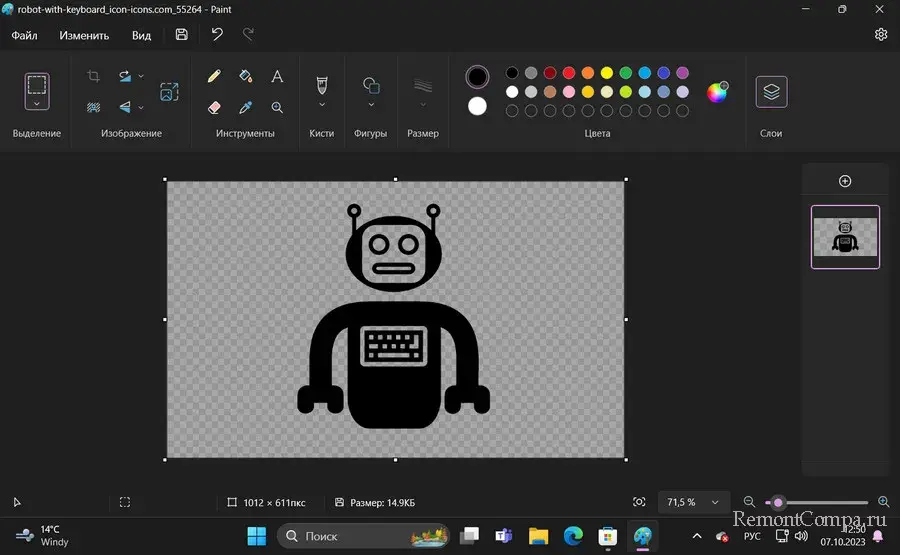Viewport: 900px width, 555px height.
Task: Toggle the Layers panel button
Action: (771, 91)
